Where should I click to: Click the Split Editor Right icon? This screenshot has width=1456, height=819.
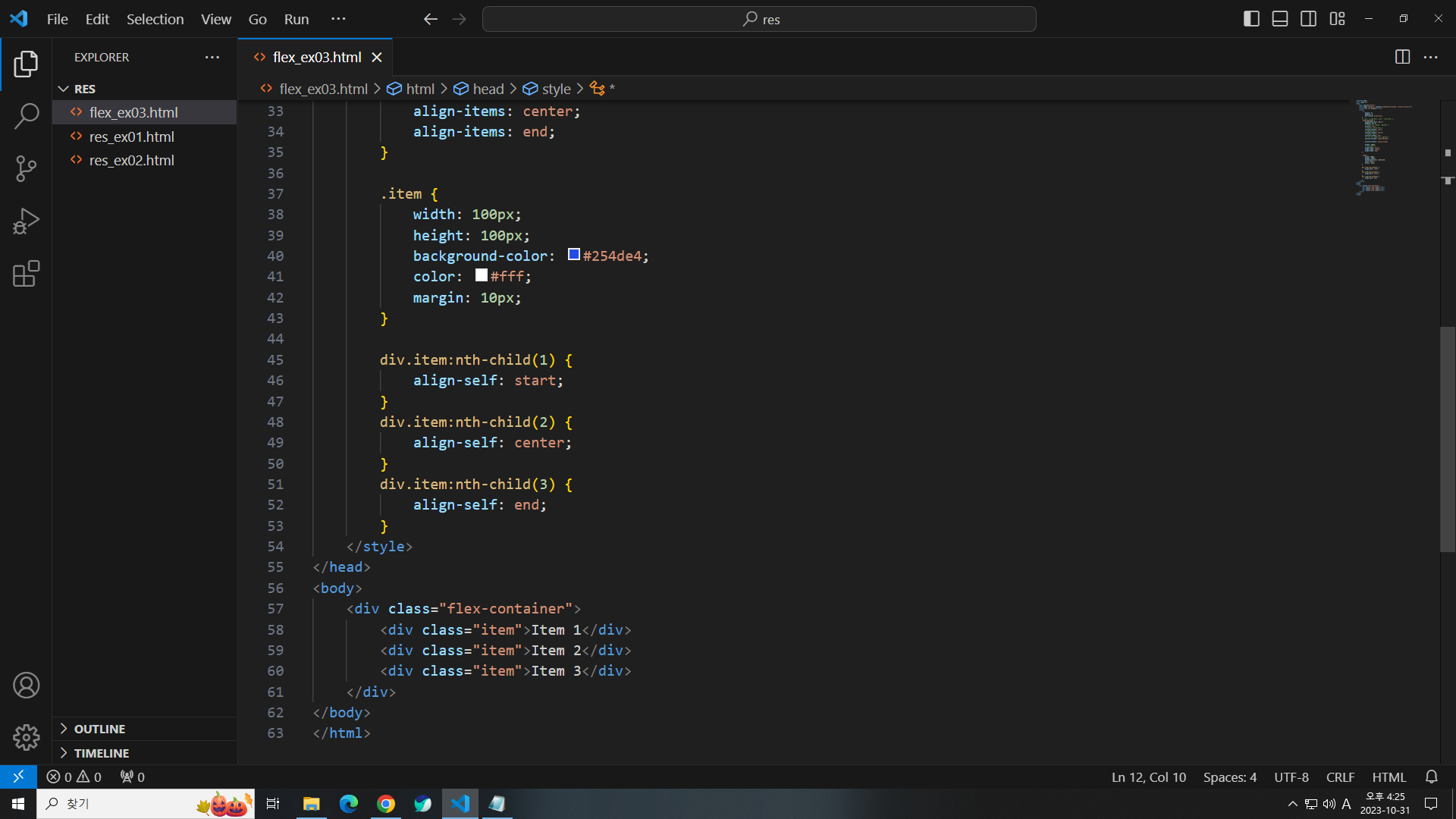point(1402,57)
